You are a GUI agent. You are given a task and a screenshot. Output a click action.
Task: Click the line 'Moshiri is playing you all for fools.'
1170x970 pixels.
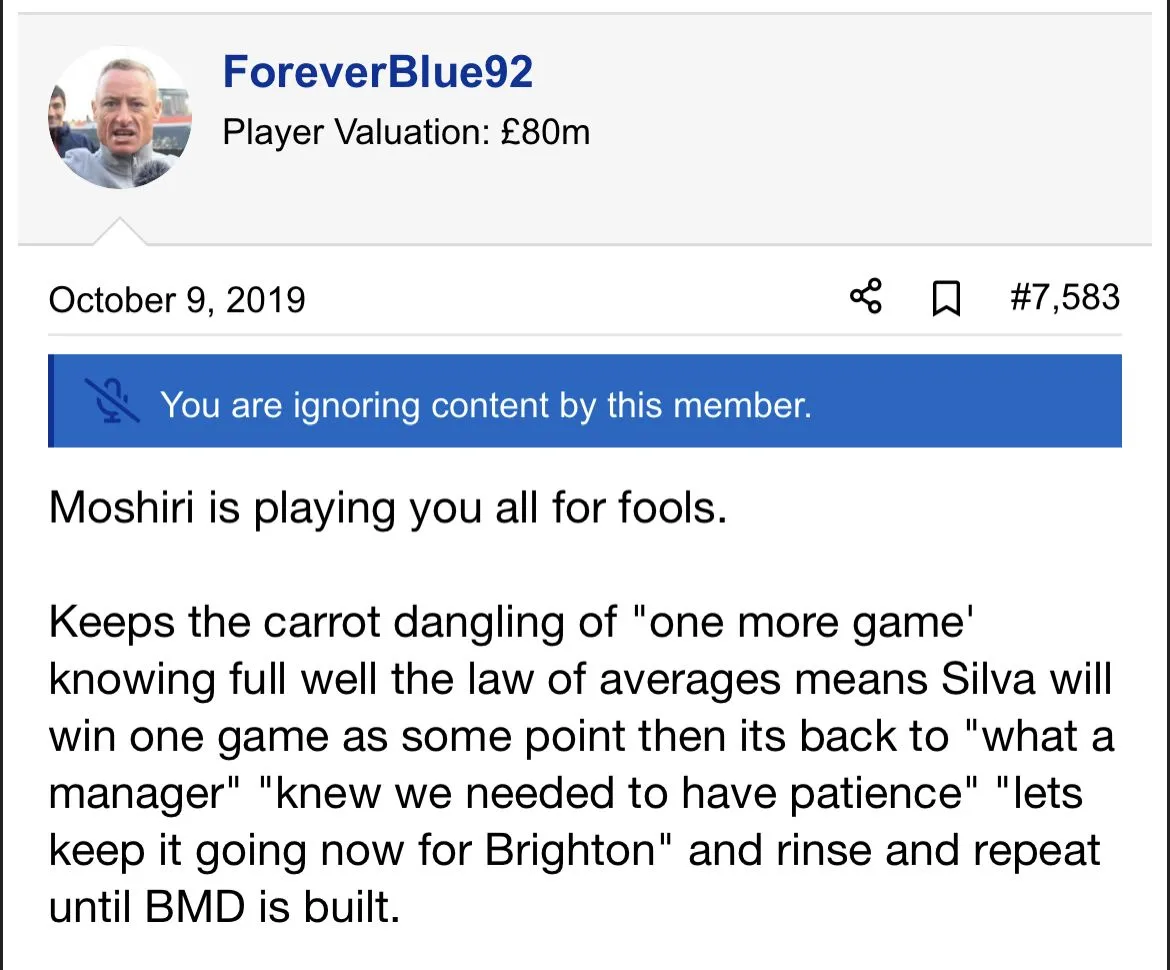386,508
